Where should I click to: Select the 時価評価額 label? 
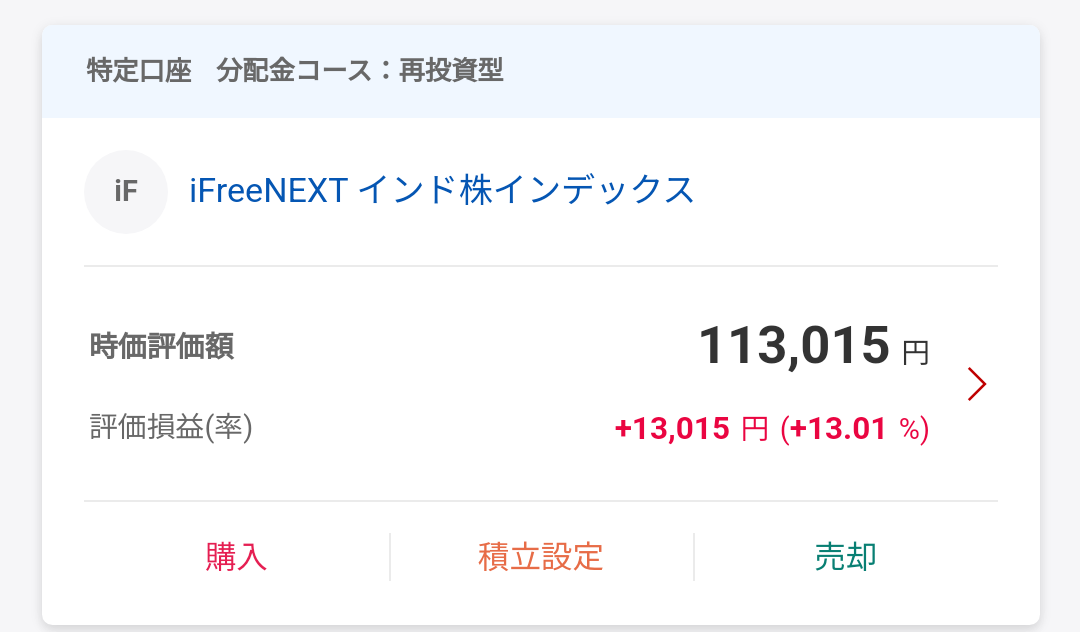[x=163, y=346]
